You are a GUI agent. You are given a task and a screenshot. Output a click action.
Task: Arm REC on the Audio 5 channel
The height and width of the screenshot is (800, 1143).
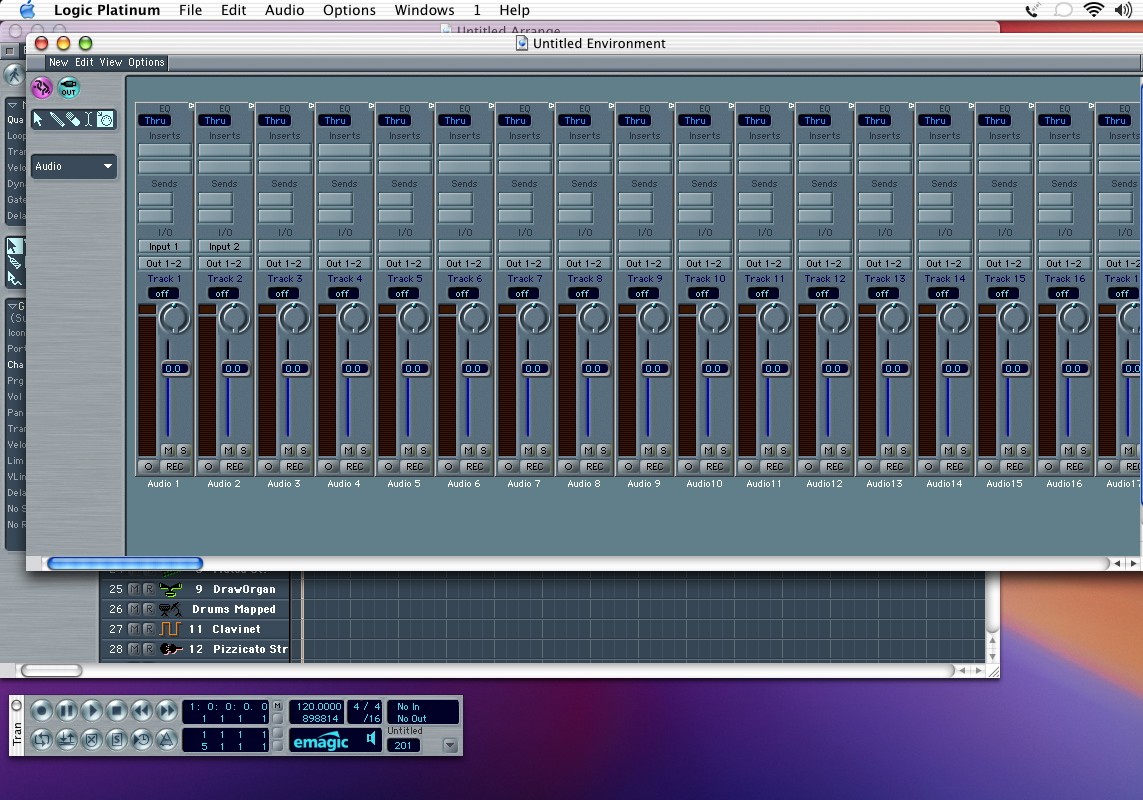415,466
